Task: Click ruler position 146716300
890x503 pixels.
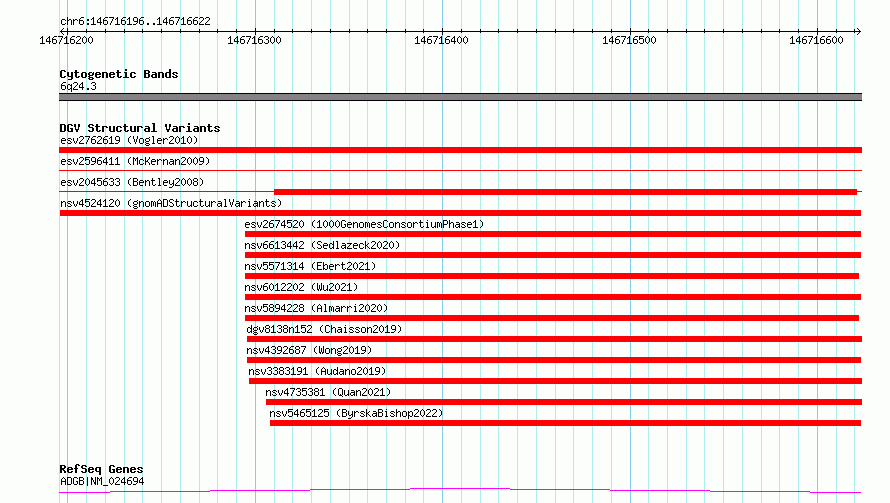Action: point(254,40)
